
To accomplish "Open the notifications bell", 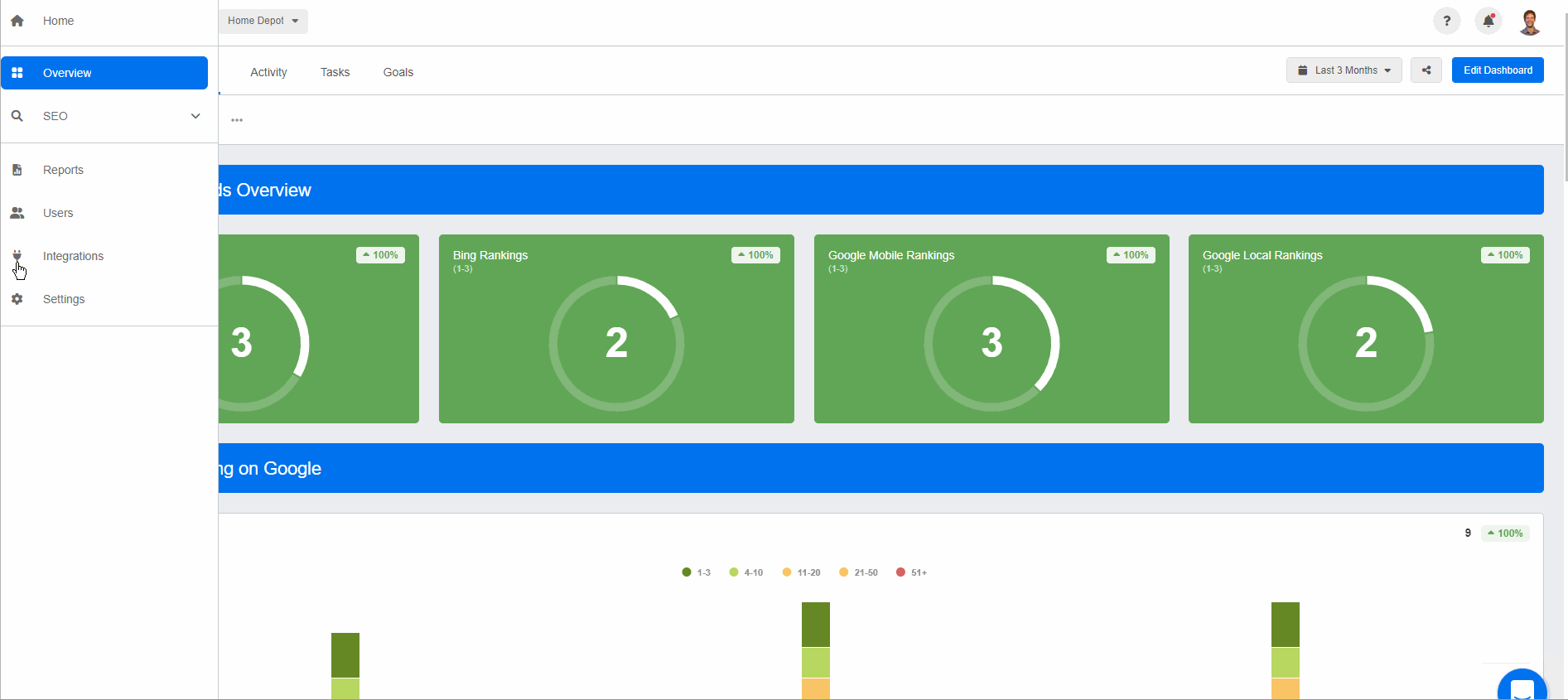I will pyautogui.click(x=1488, y=22).
